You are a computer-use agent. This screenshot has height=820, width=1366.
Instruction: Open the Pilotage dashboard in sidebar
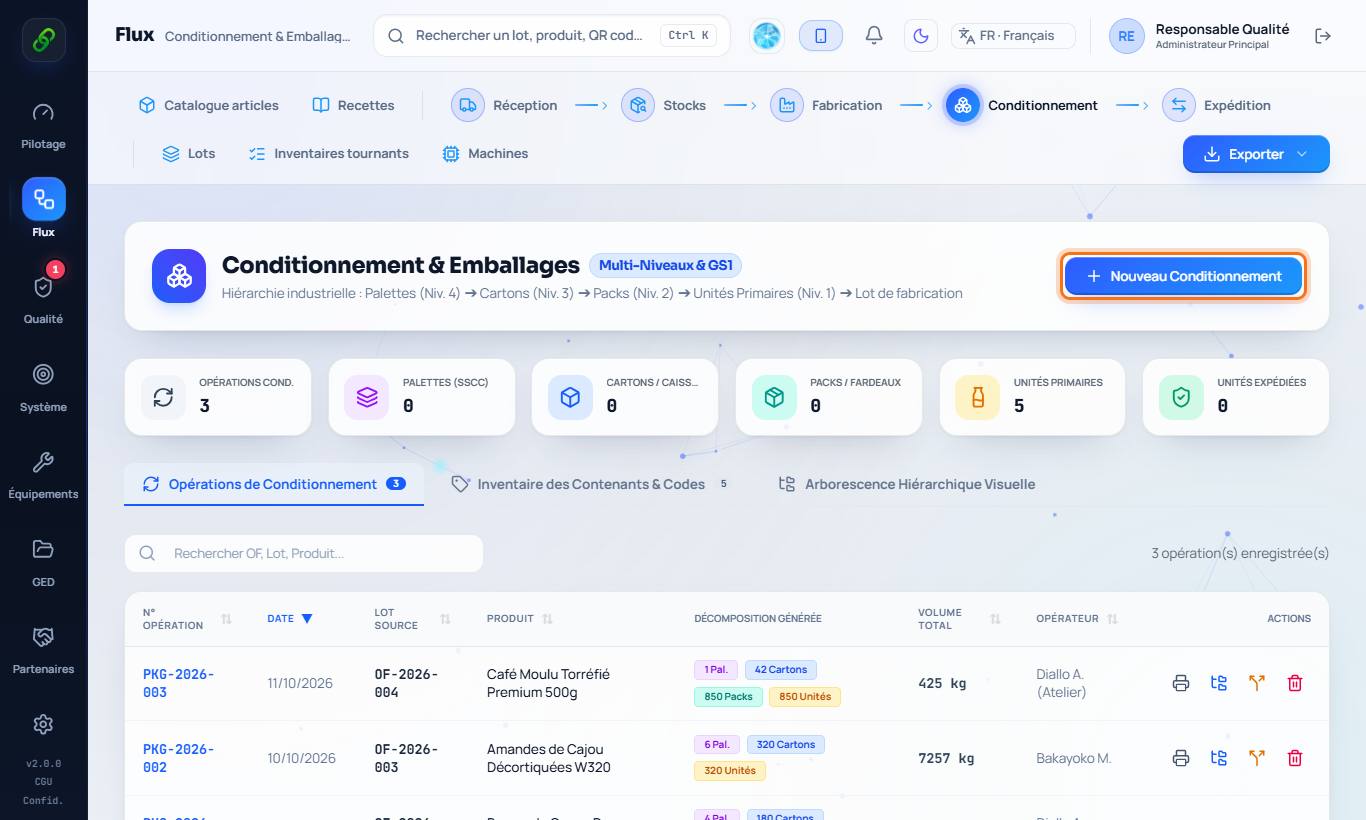coord(43,125)
